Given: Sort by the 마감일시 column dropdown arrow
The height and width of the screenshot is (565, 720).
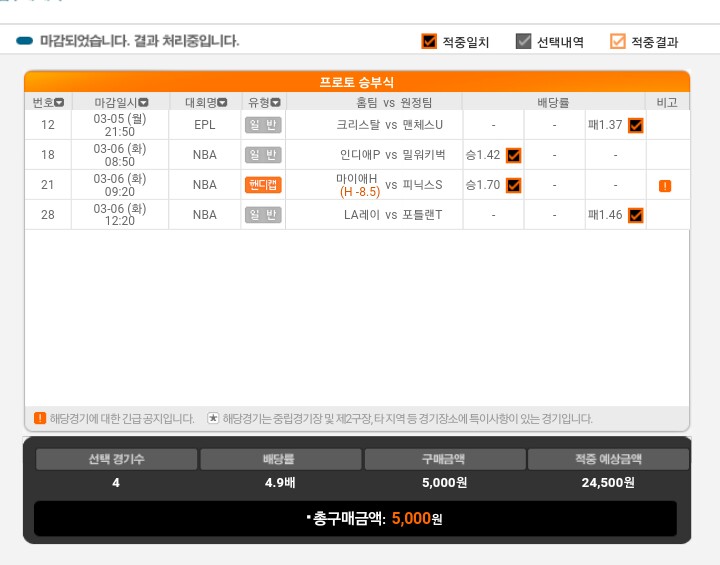Looking at the screenshot, I should click(x=143, y=102).
